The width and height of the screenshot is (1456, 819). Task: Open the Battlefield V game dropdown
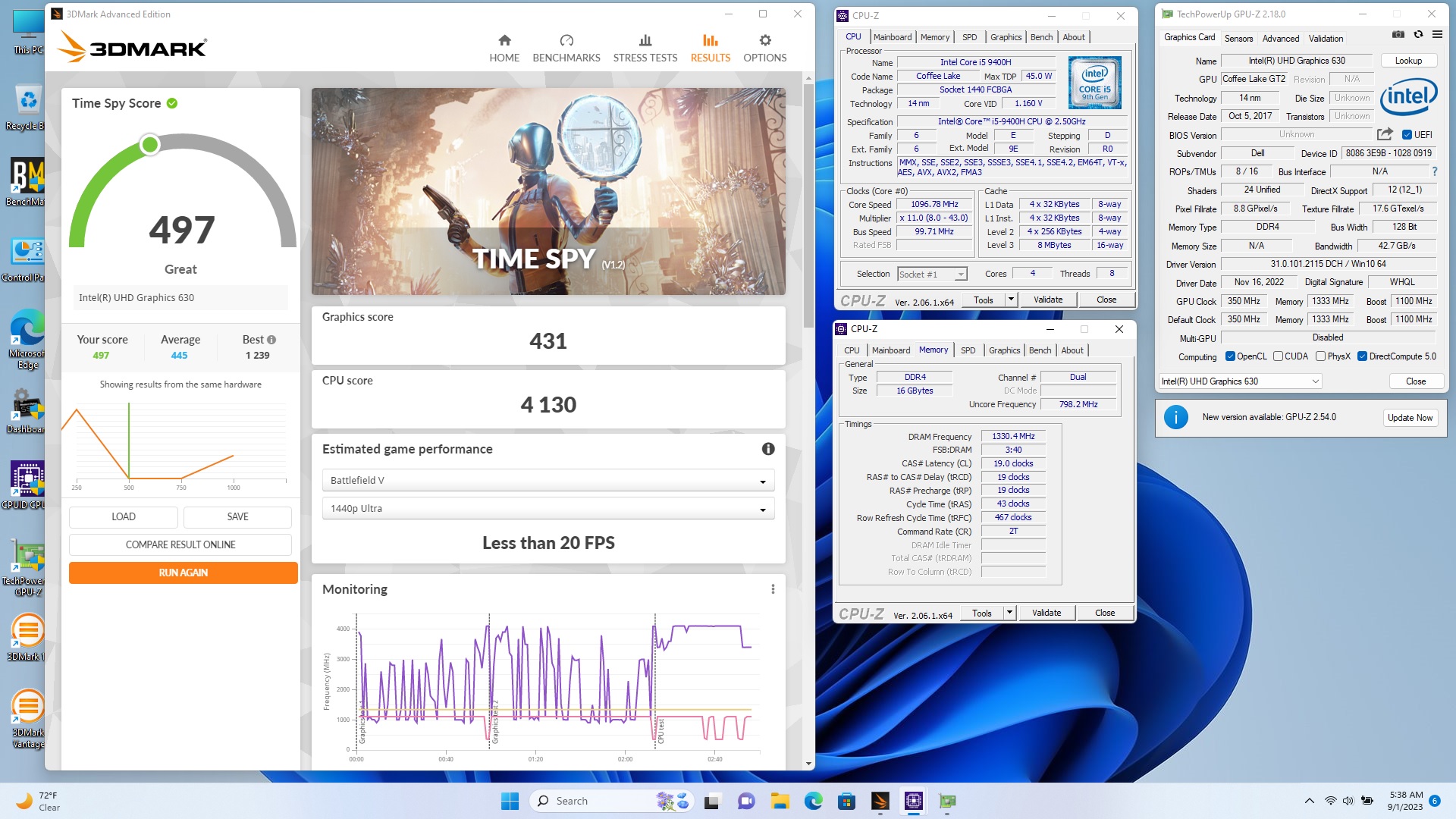pyautogui.click(x=548, y=480)
